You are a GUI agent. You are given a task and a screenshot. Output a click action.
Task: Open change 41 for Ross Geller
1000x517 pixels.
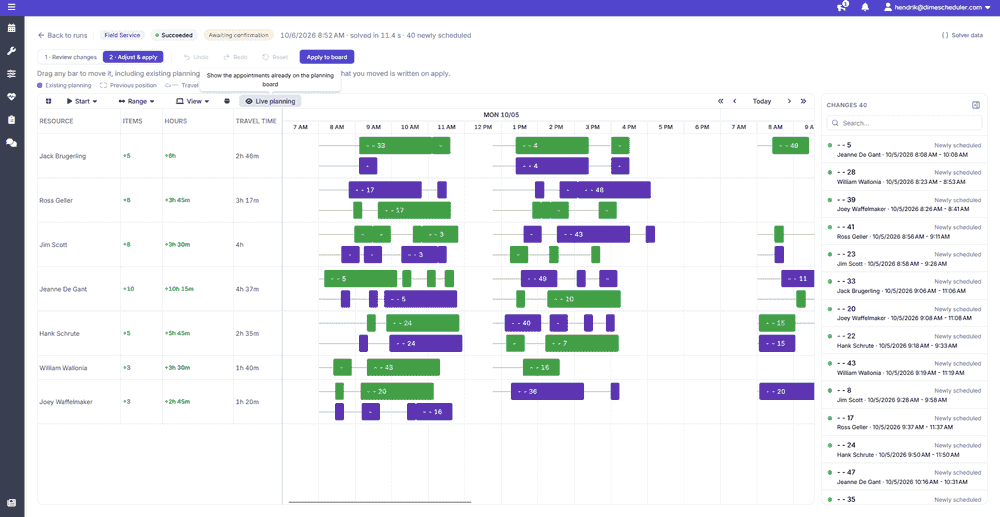[904, 231]
